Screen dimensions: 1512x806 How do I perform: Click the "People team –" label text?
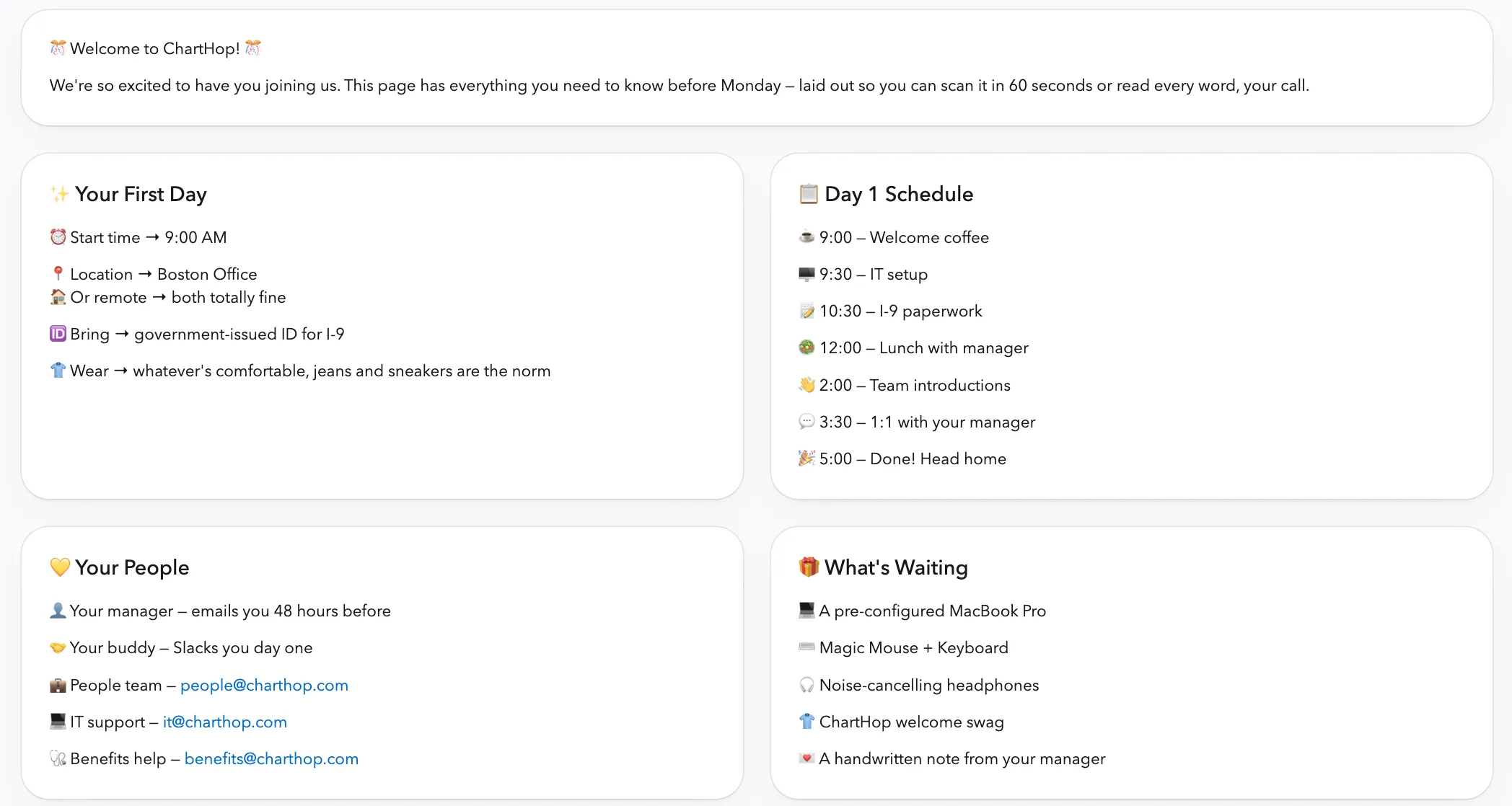pyautogui.click(x=123, y=685)
